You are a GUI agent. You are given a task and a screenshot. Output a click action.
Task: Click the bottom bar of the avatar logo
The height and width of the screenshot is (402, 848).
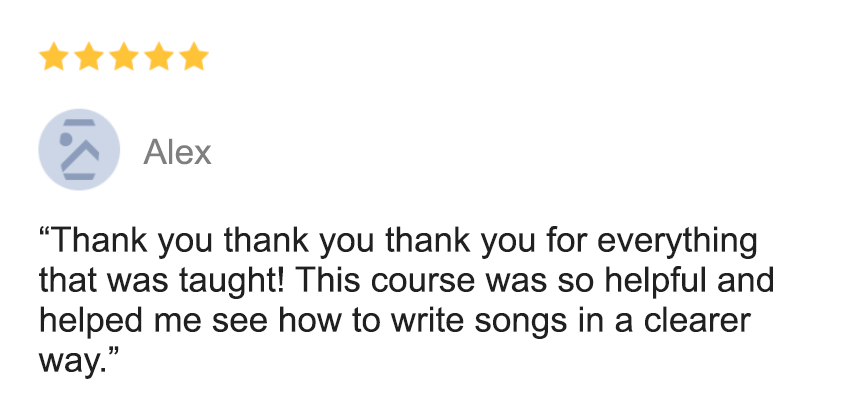click(x=80, y=176)
